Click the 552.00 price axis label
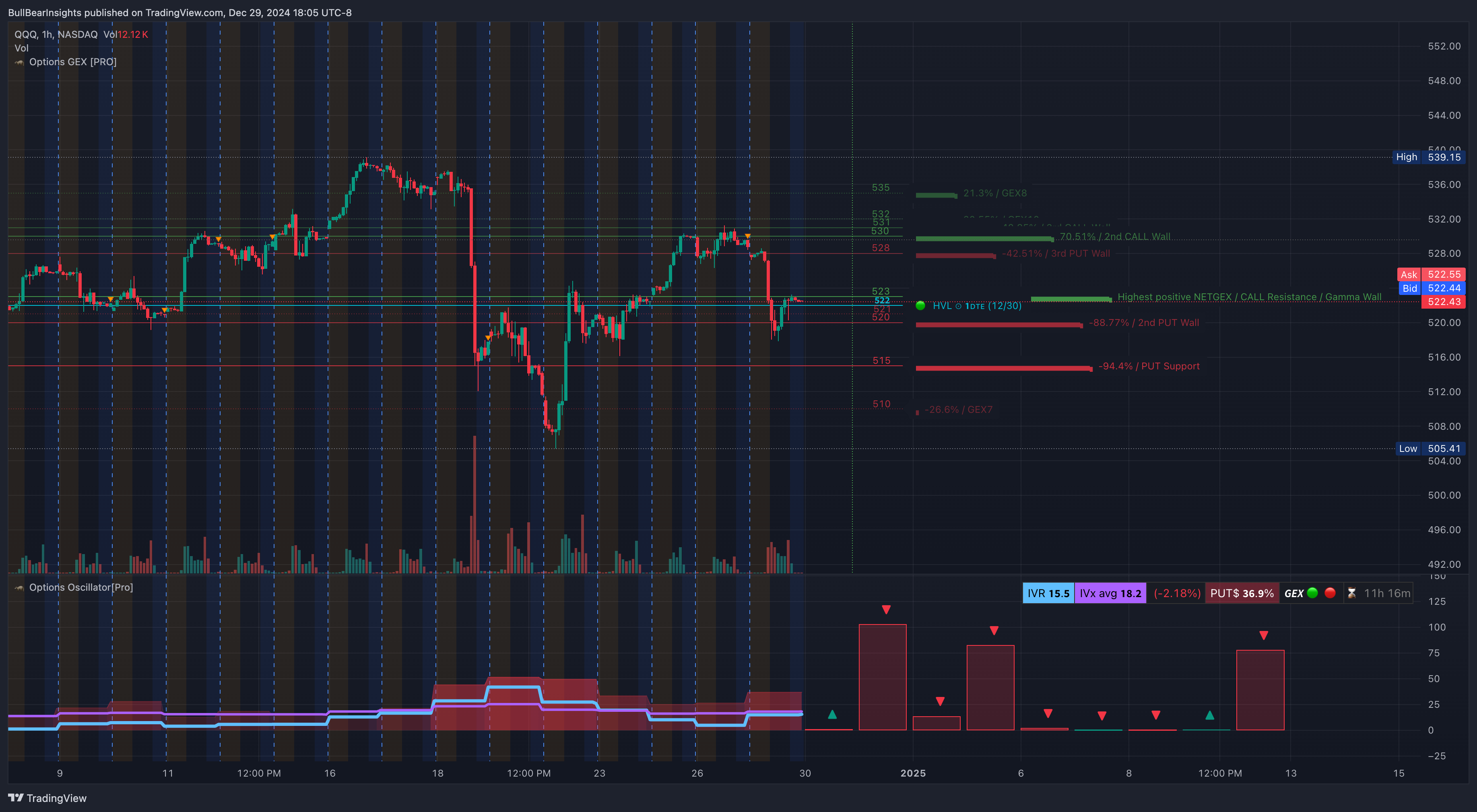This screenshot has width=1477, height=812. tap(1444, 46)
